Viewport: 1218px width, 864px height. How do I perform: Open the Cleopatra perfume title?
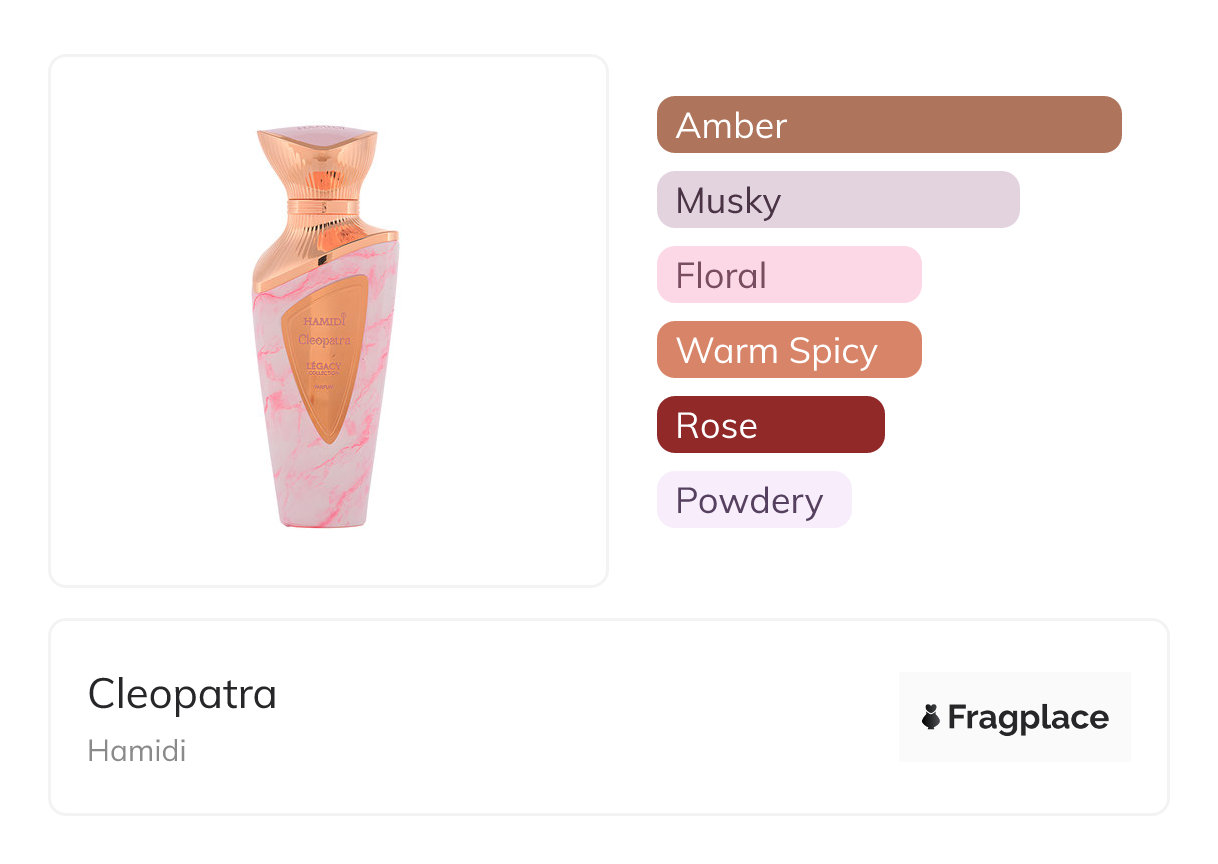182,694
